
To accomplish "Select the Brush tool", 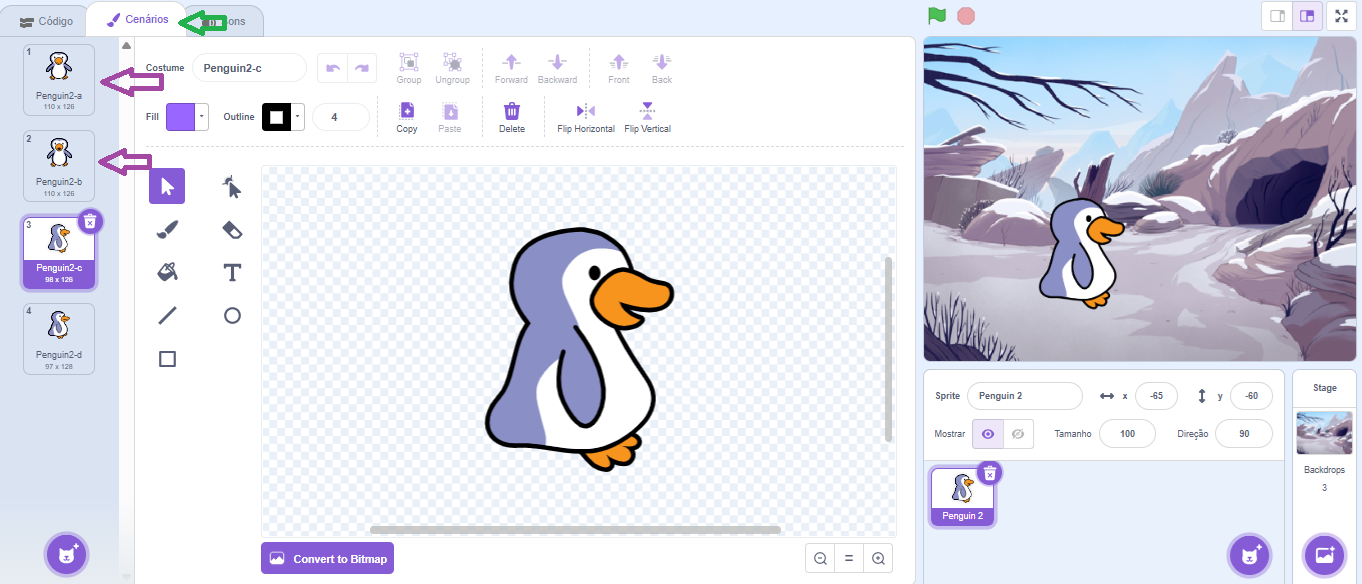I will 167,230.
